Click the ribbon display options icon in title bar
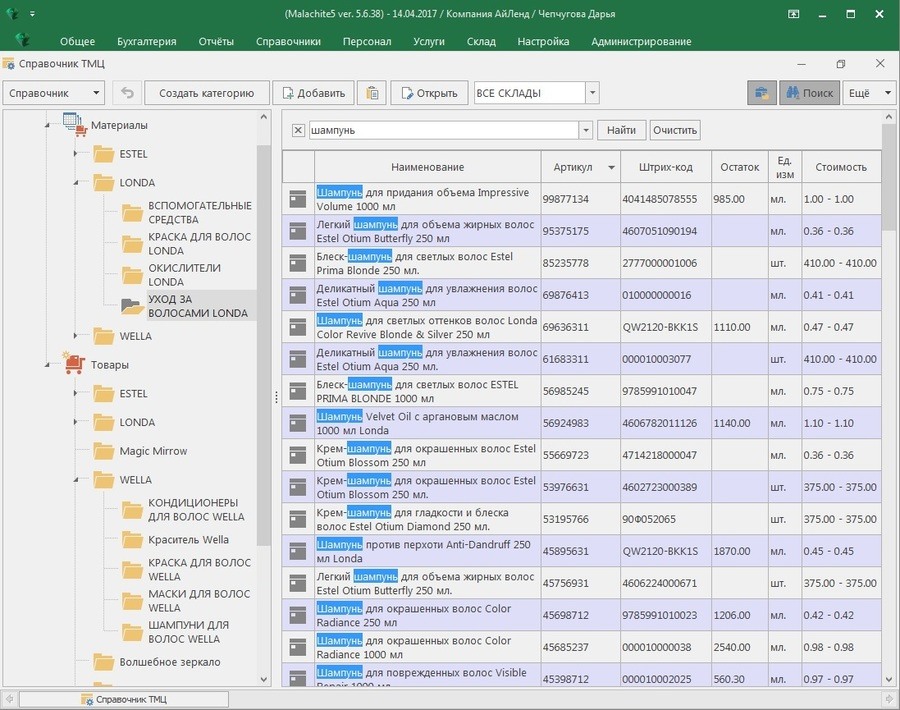 click(x=793, y=14)
